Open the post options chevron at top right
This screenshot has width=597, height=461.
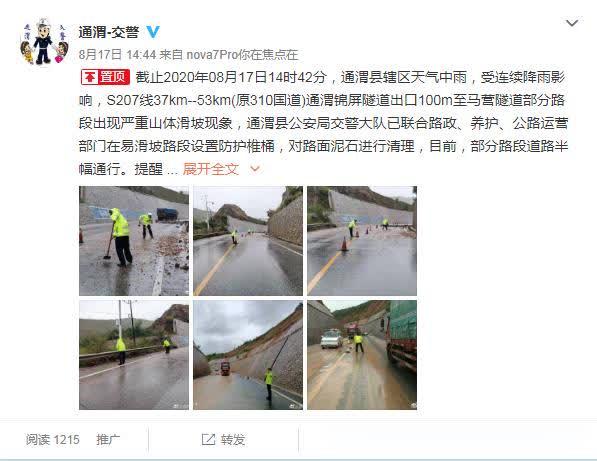point(572,23)
